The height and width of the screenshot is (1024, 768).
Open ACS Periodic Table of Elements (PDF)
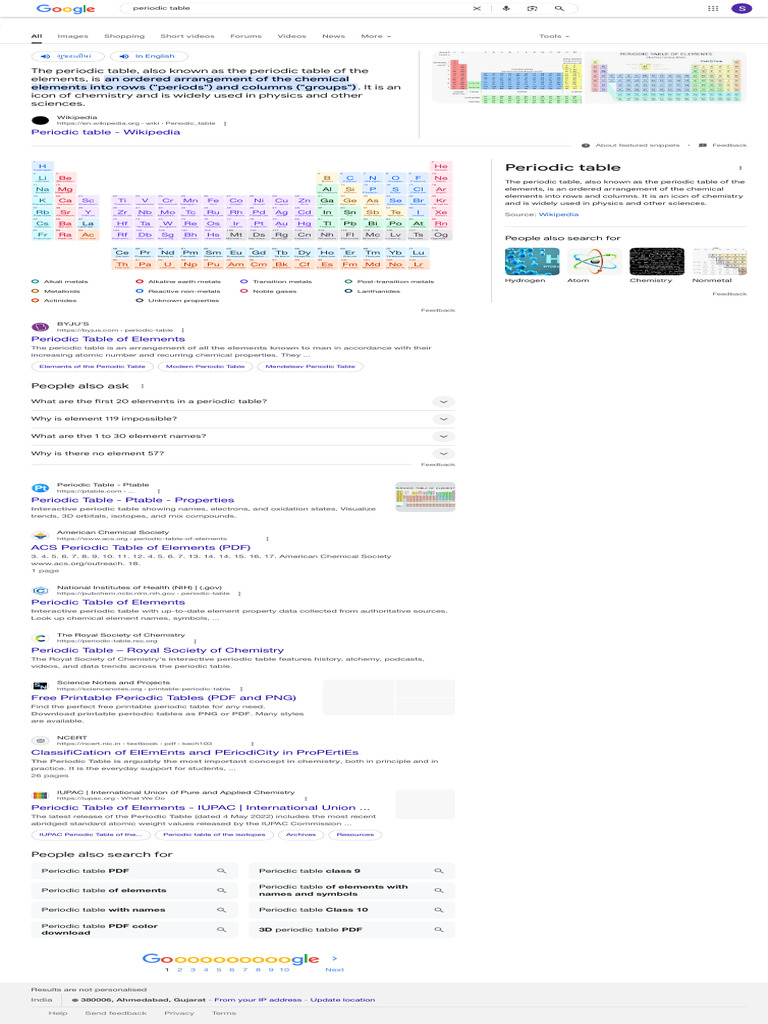click(140, 547)
